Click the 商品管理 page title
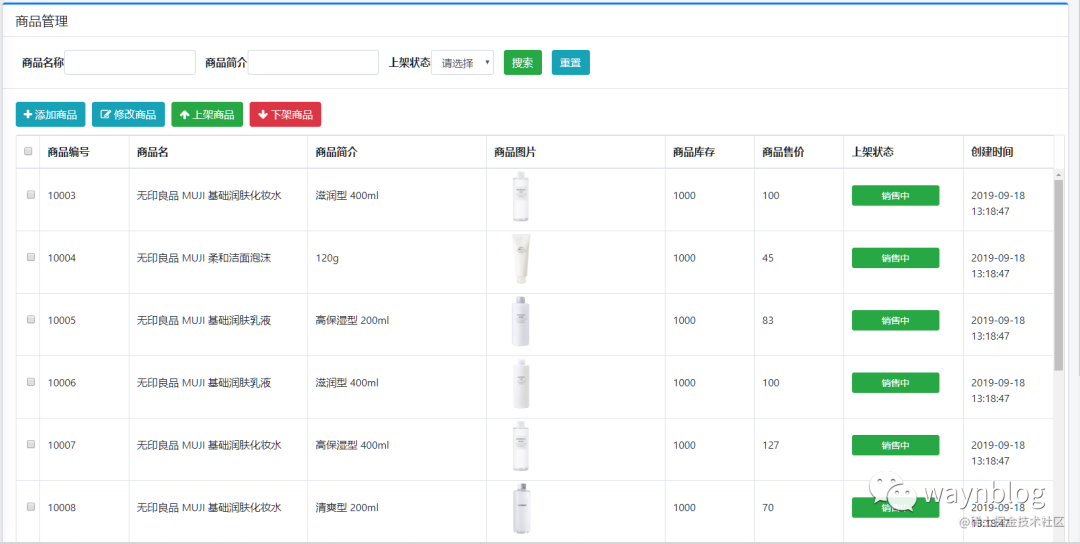 tap(41, 21)
